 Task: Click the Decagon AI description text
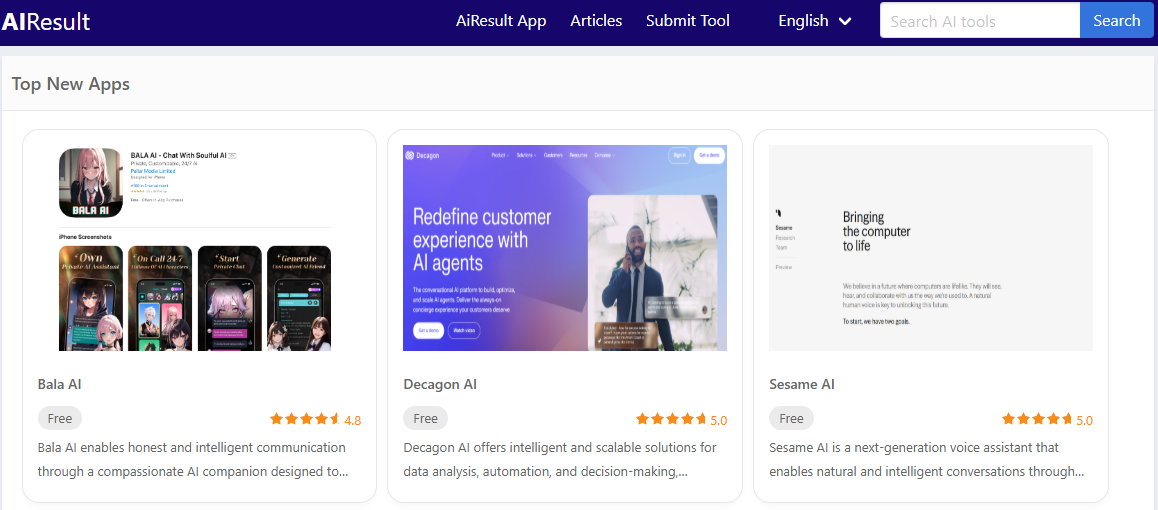560,460
